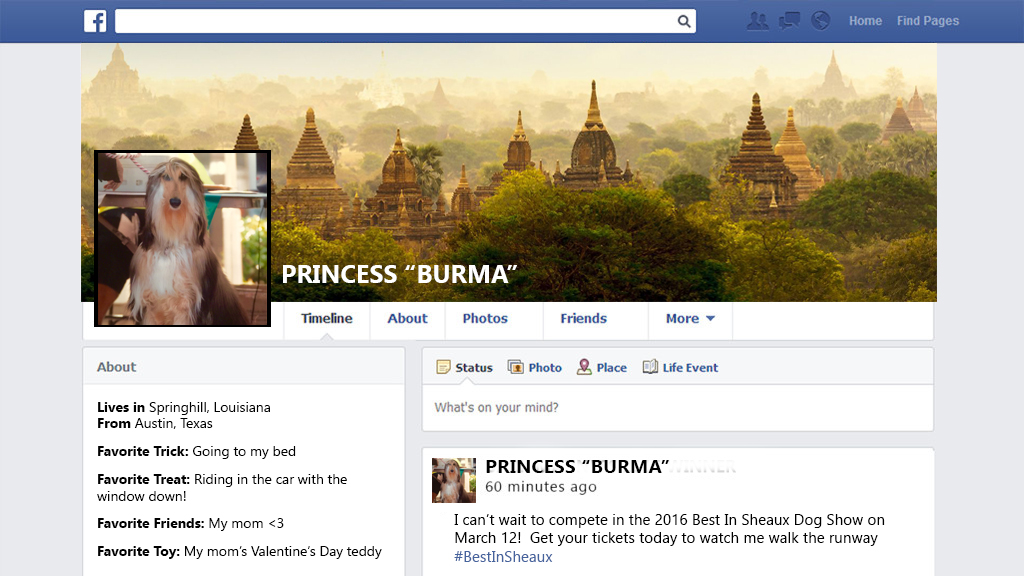Screen dimensions: 1024x576
Task: Click the "What's on your mind?" box
Action: [677, 408]
